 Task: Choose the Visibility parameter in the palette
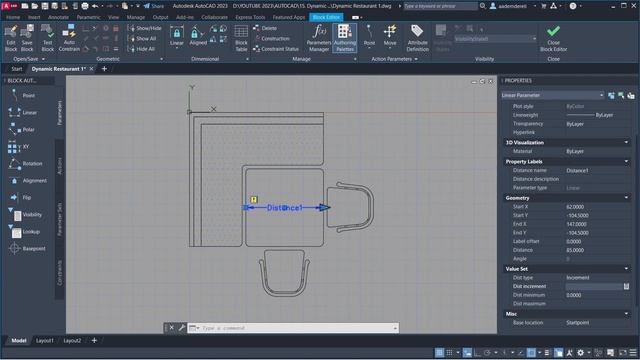coord(25,215)
